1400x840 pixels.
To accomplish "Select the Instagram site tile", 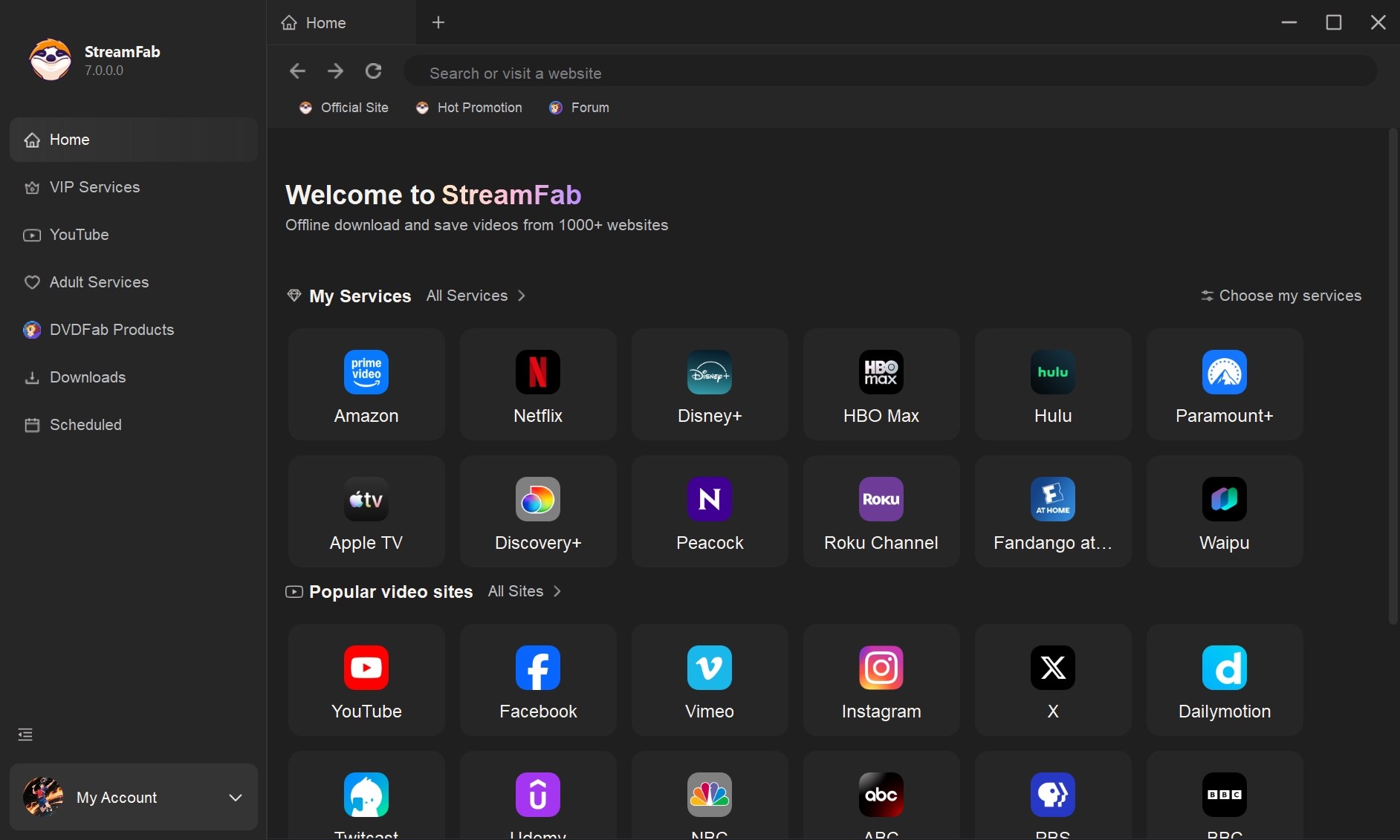I will pyautogui.click(x=881, y=680).
